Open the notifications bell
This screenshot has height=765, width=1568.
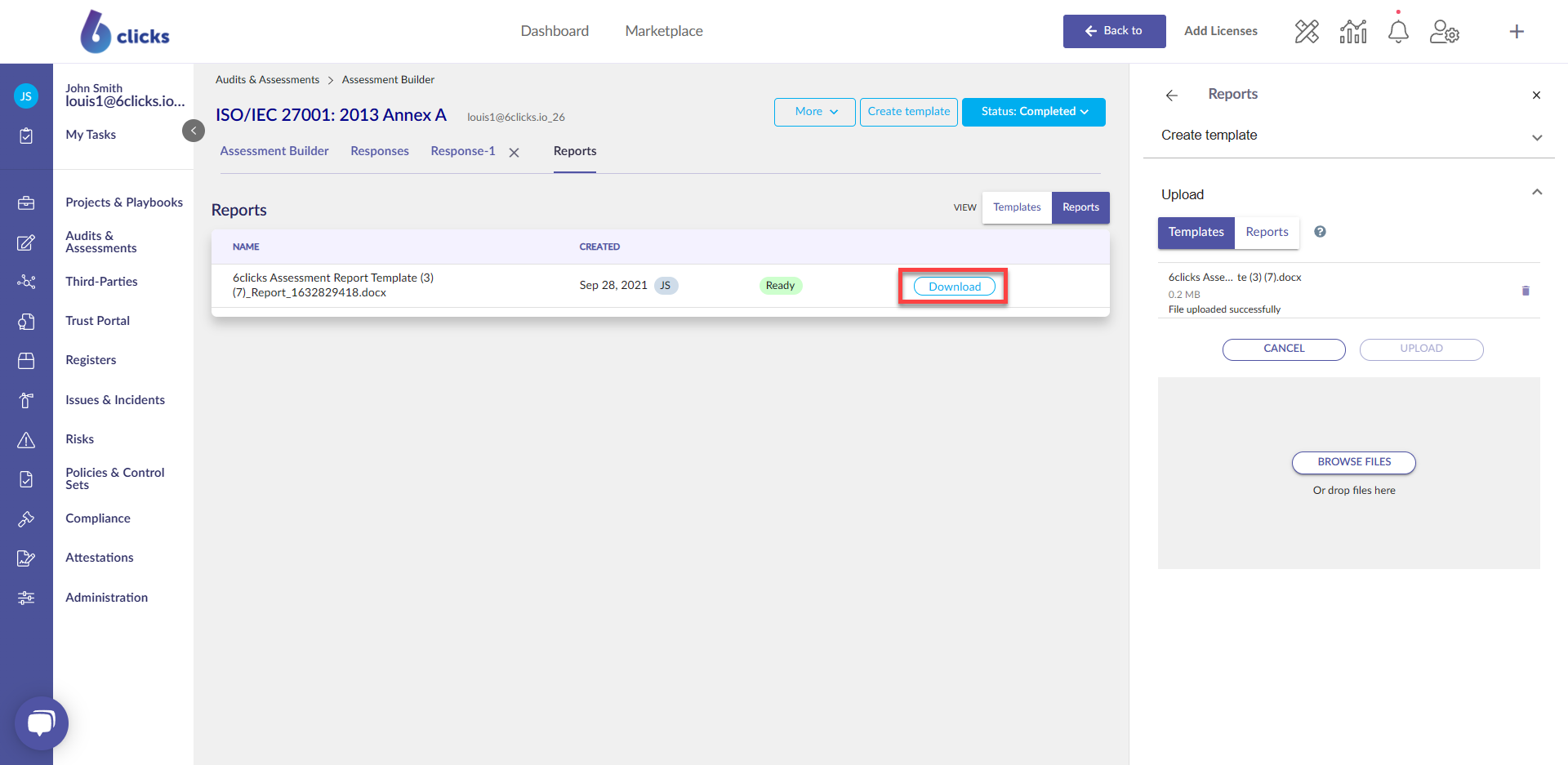(x=1398, y=32)
